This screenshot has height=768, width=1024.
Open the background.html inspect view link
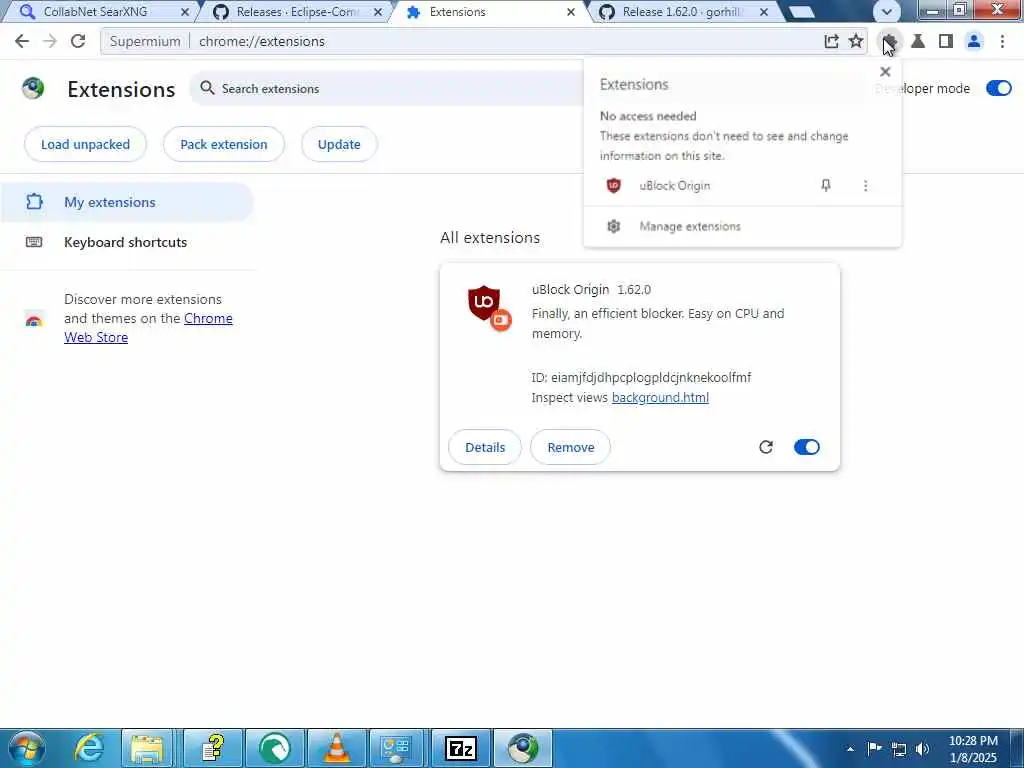(x=660, y=397)
